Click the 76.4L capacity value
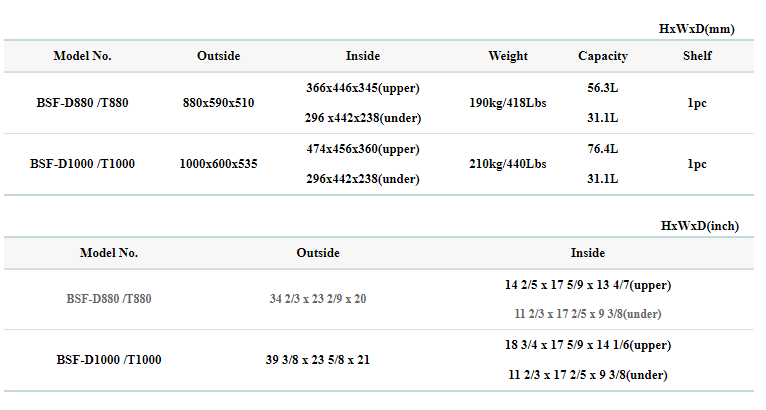 pyautogui.click(x=602, y=149)
